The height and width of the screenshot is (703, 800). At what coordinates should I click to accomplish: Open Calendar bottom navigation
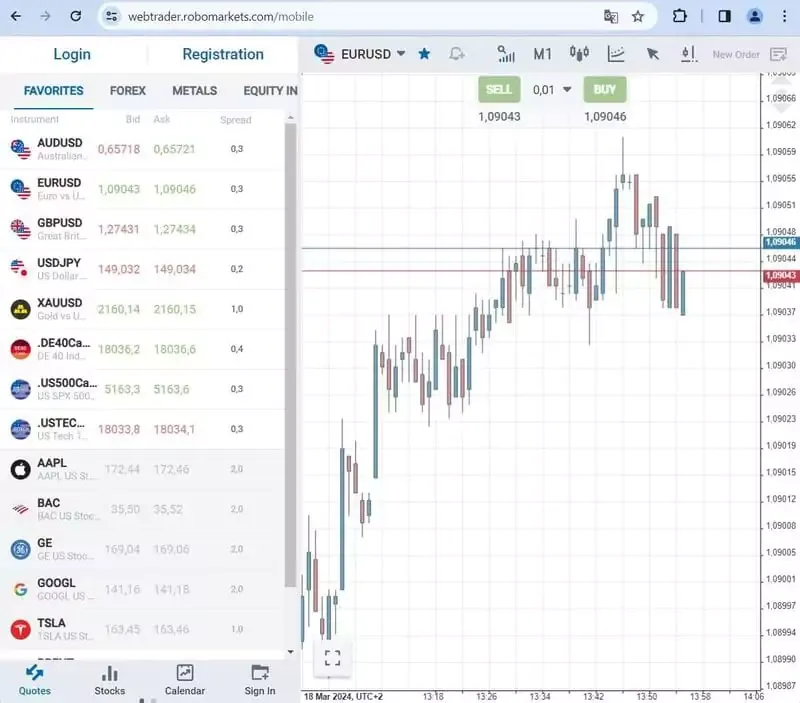185,680
